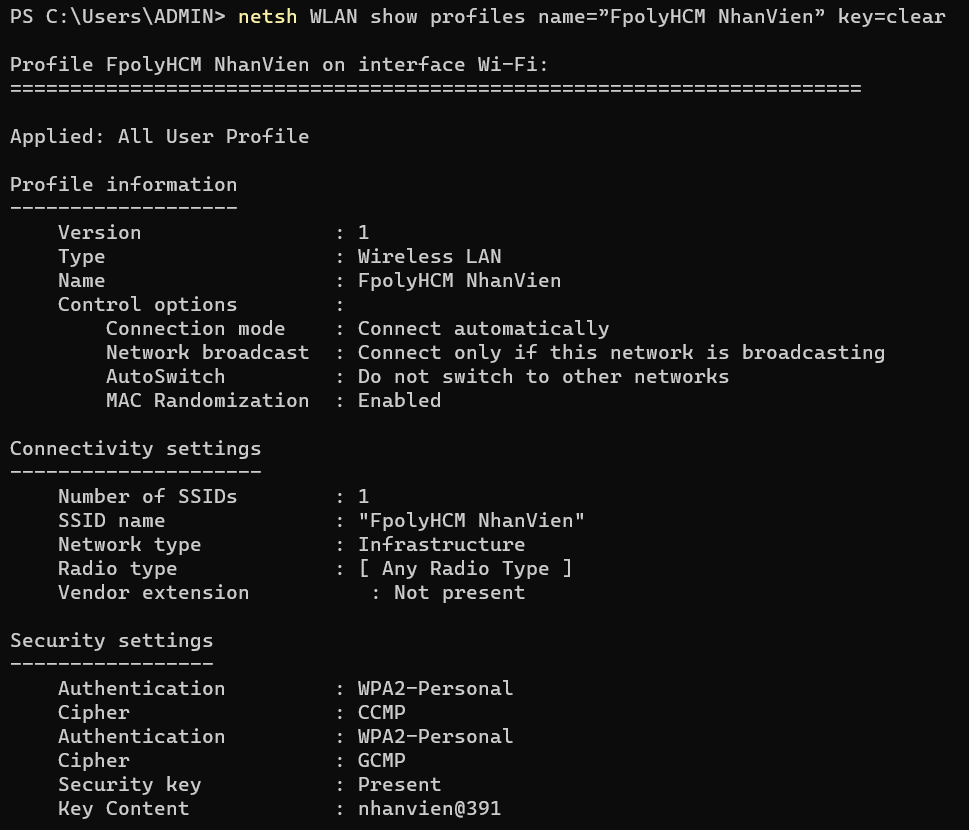The height and width of the screenshot is (830, 969).
Task: Click the Key Content value 'nhanvien@391'
Action: (x=429, y=809)
